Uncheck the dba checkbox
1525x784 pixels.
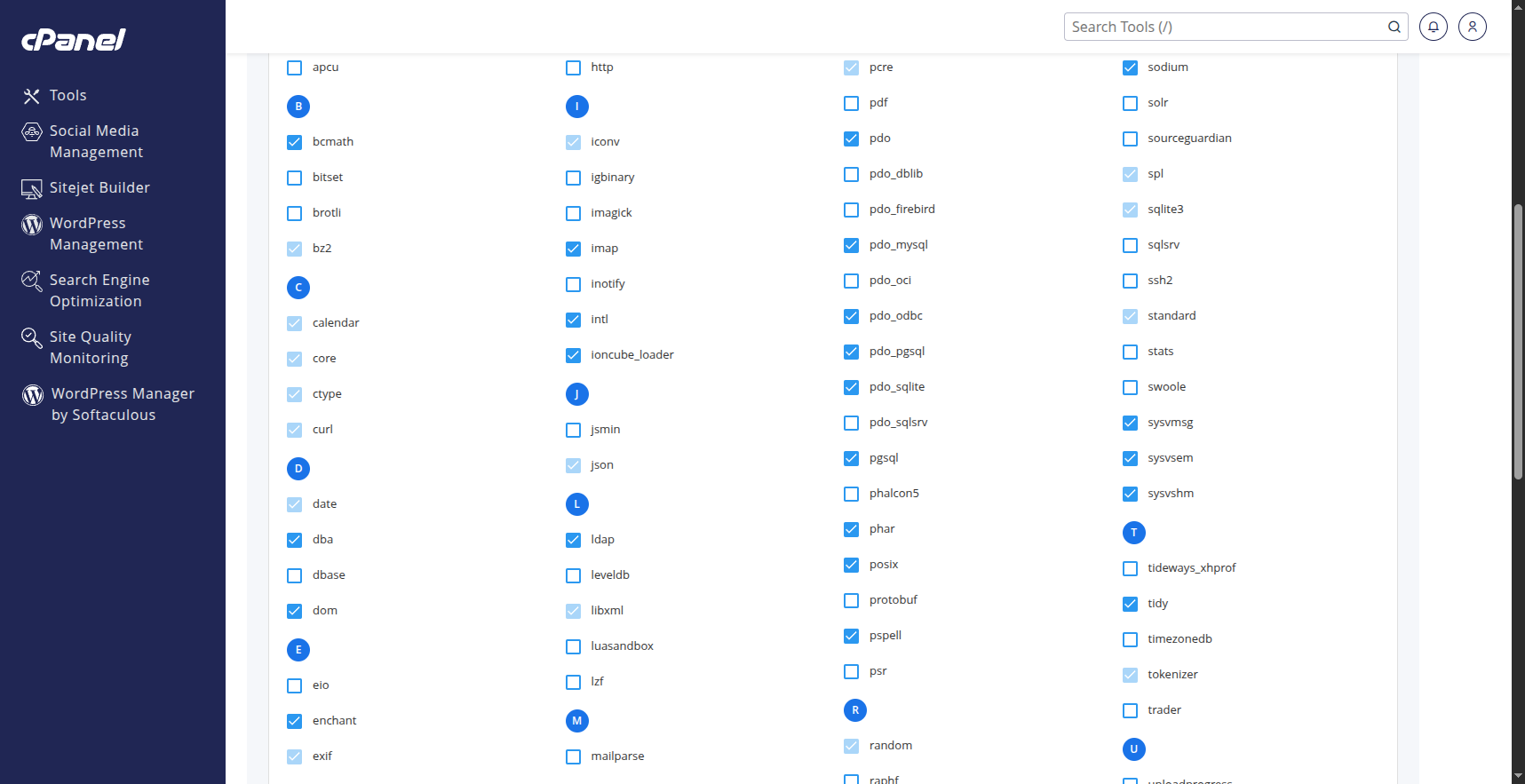click(x=295, y=540)
